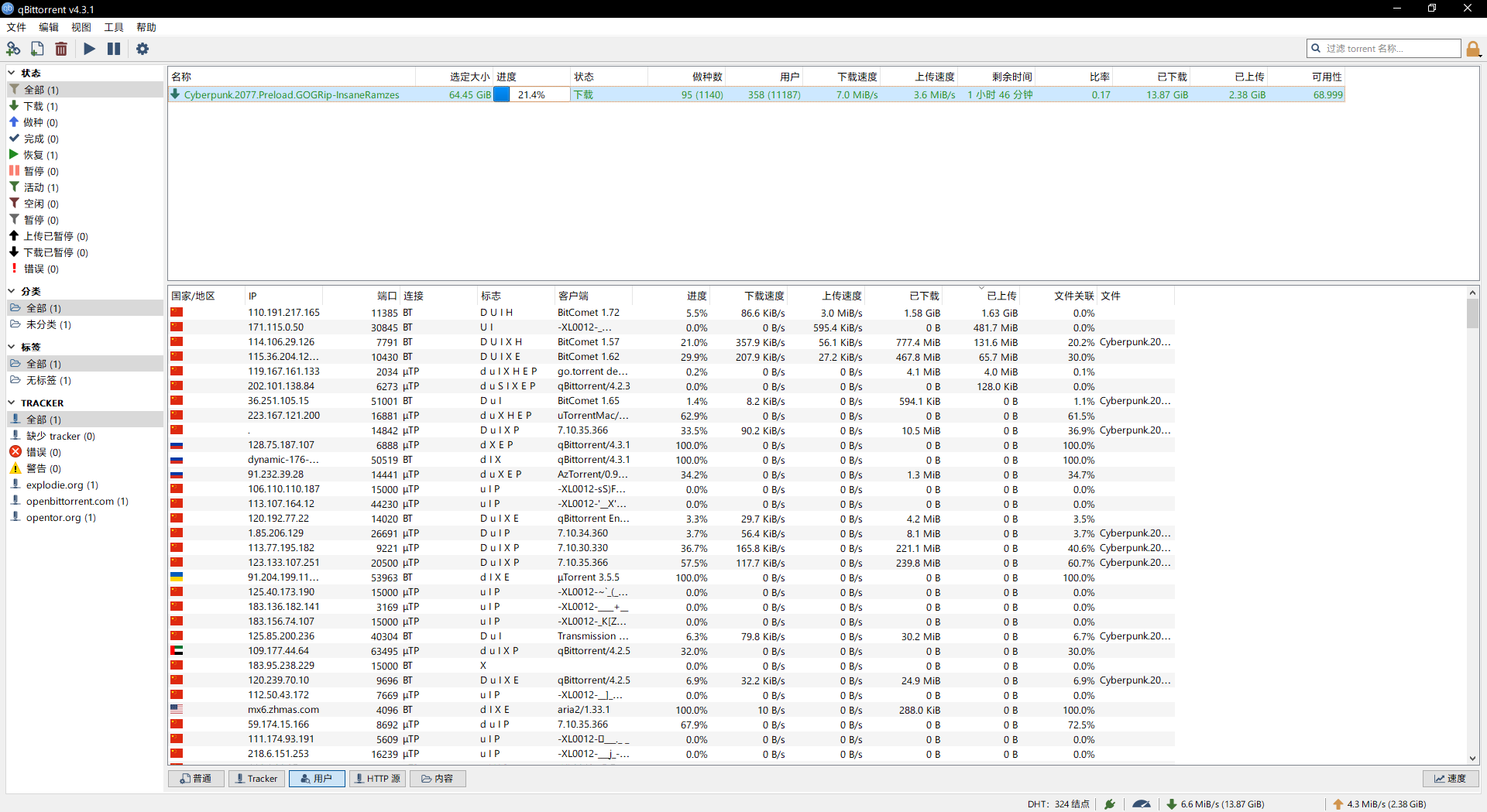Select the openbittorrent.com tracker filter
This screenshot has width=1487, height=812.
pyautogui.click(x=77, y=501)
